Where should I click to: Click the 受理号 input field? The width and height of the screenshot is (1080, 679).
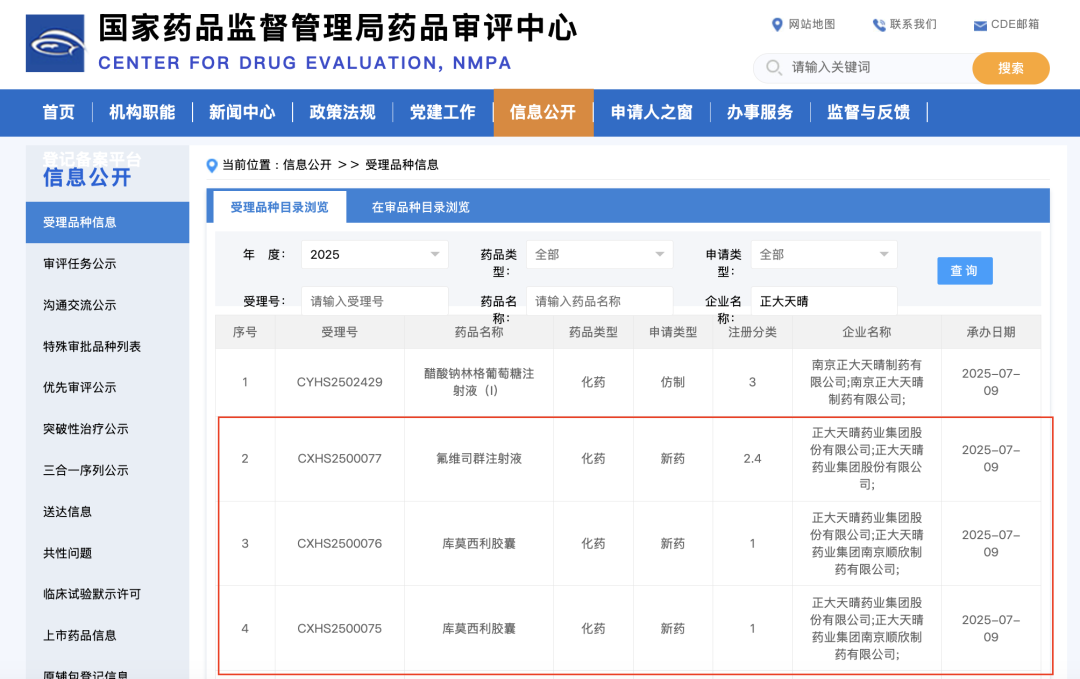pos(374,301)
